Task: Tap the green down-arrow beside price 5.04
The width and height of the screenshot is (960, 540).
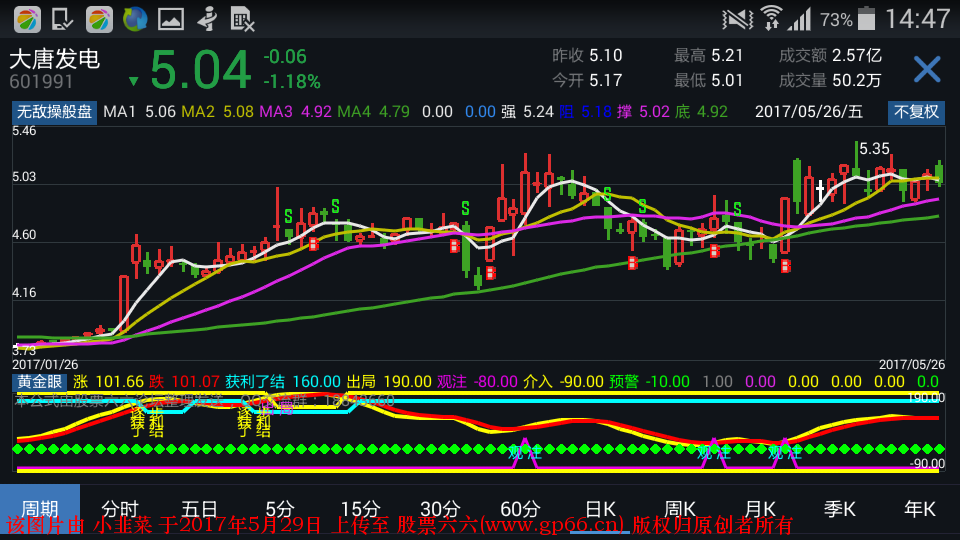Action: coord(133,81)
